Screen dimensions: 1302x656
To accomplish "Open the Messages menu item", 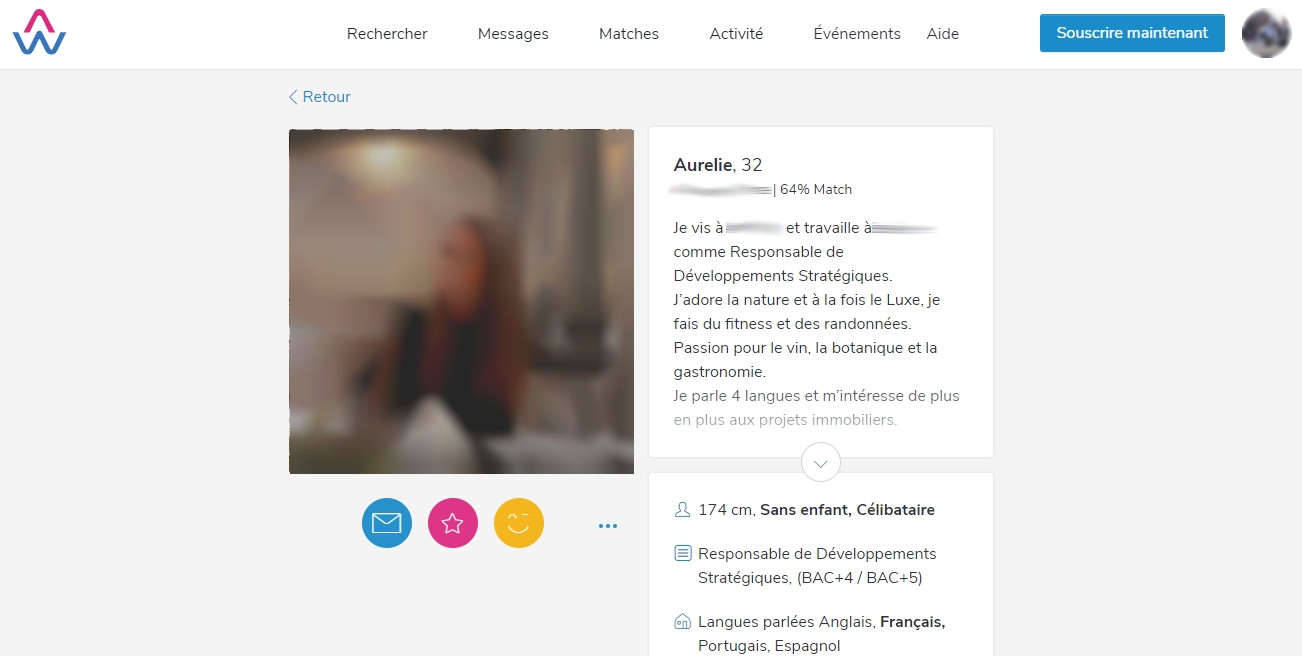I will click(513, 34).
